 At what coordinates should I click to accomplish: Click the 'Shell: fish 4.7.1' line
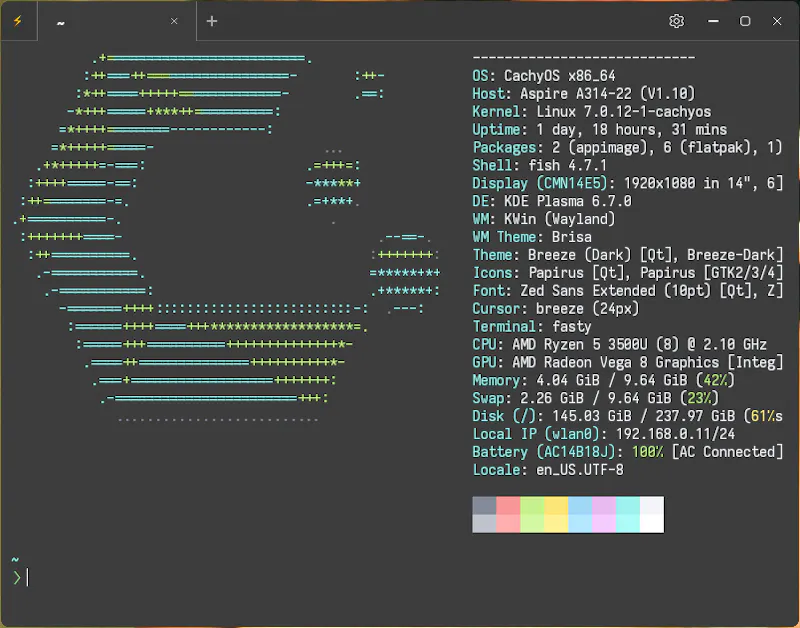540,165
